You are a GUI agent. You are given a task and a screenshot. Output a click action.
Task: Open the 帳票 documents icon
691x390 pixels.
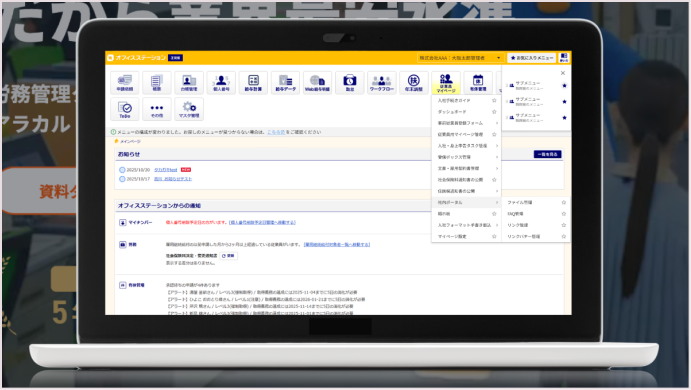(x=157, y=82)
